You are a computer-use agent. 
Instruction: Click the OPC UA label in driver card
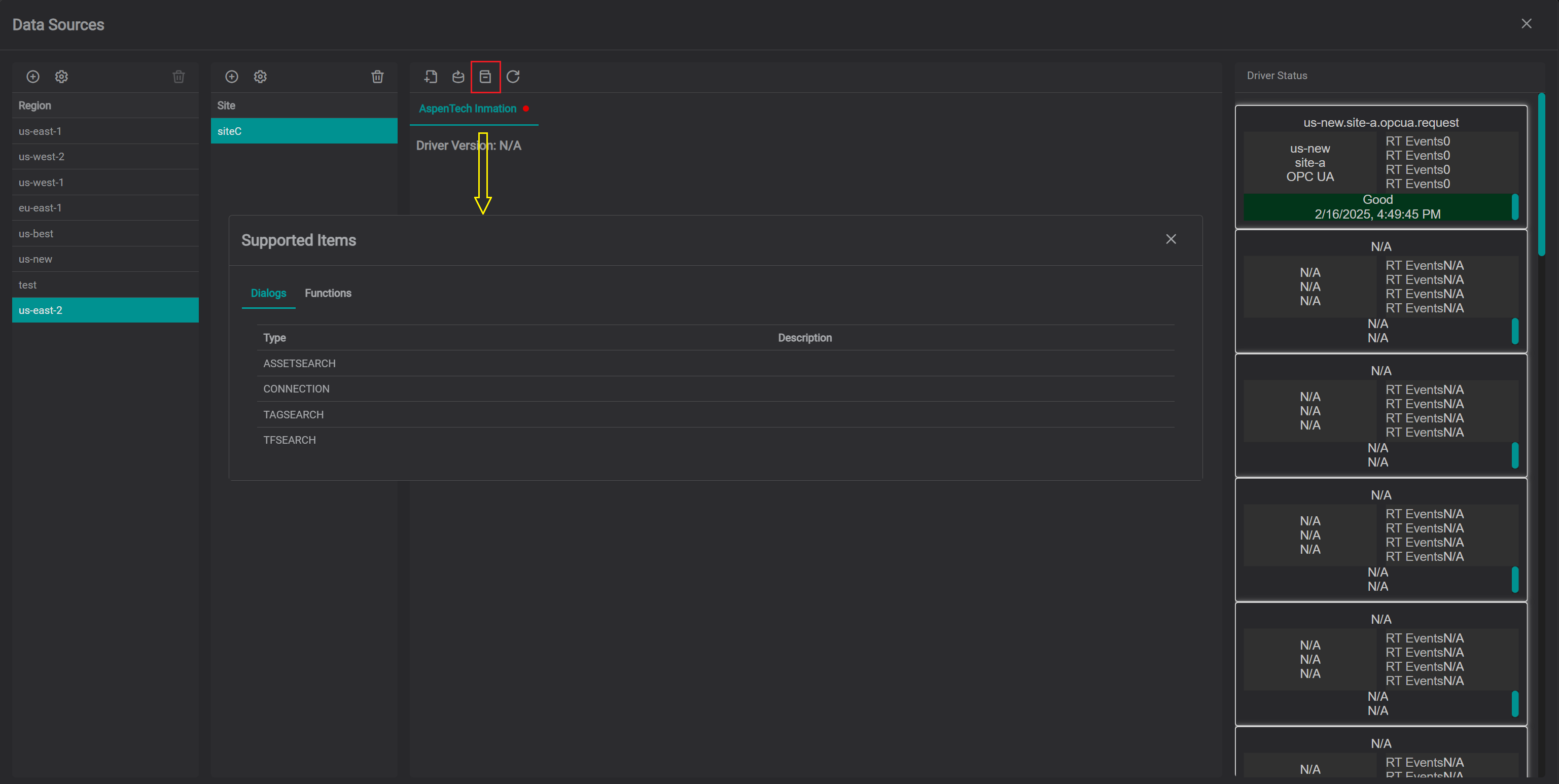point(1309,177)
